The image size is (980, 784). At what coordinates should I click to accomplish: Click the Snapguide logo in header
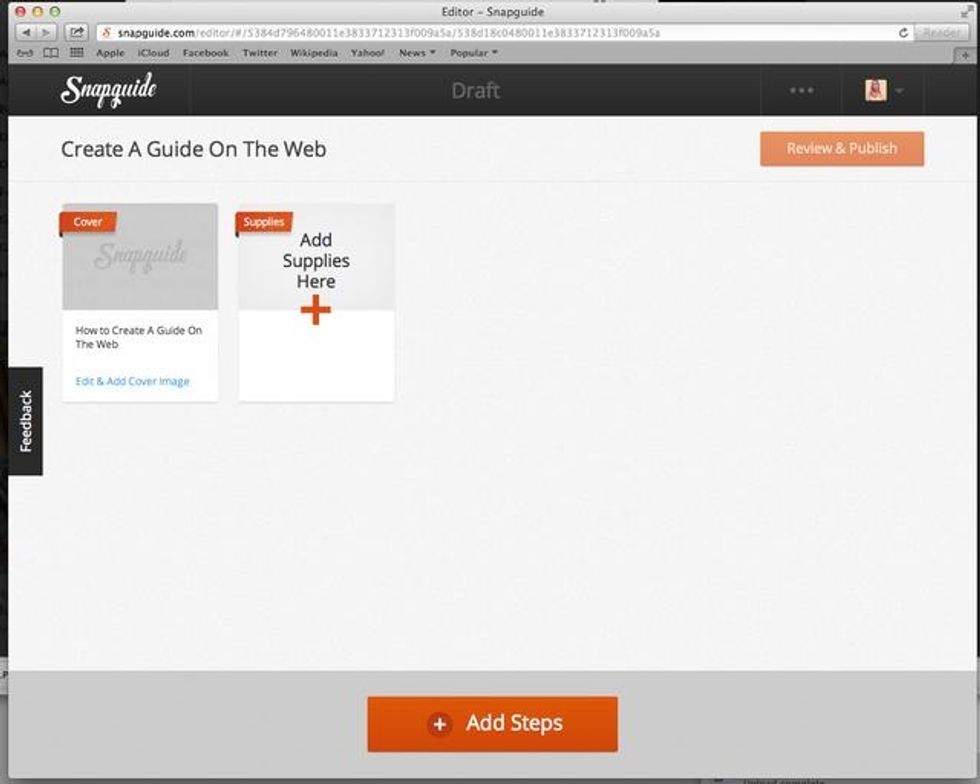pyautogui.click(x=109, y=90)
